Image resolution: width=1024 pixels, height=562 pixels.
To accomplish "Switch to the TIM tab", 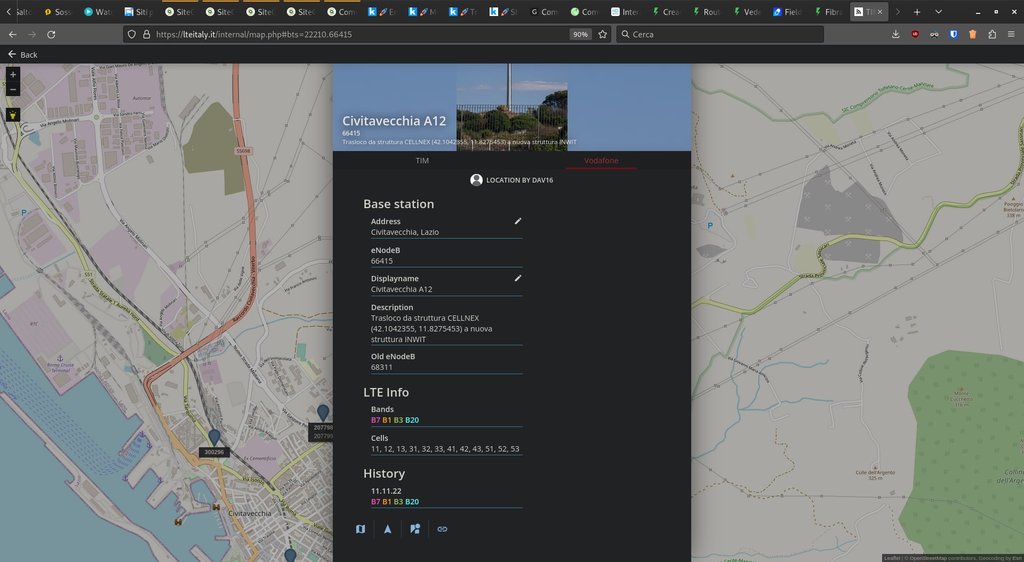I will [x=422, y=160].
